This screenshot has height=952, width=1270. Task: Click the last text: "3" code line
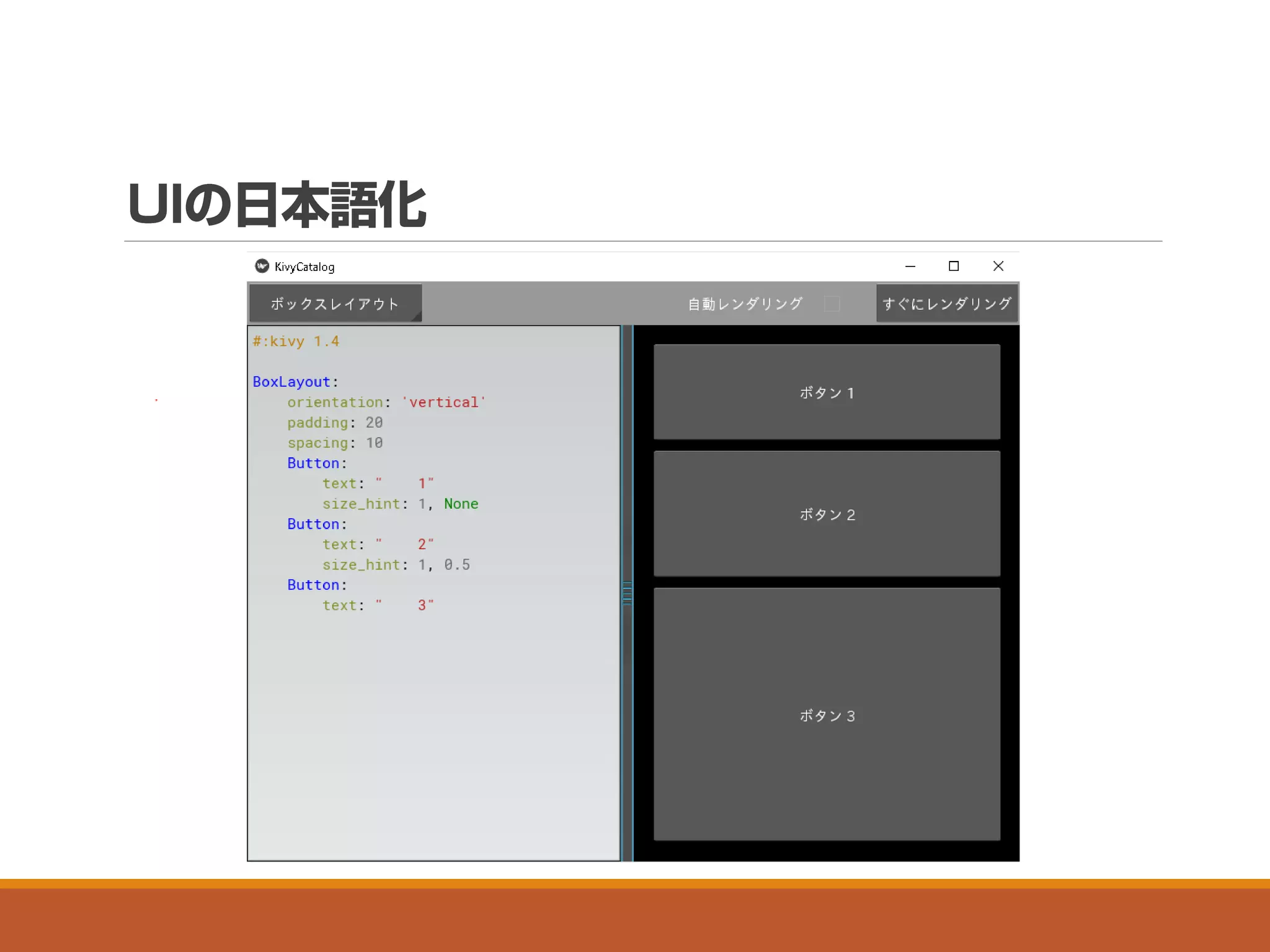[378, 605]
